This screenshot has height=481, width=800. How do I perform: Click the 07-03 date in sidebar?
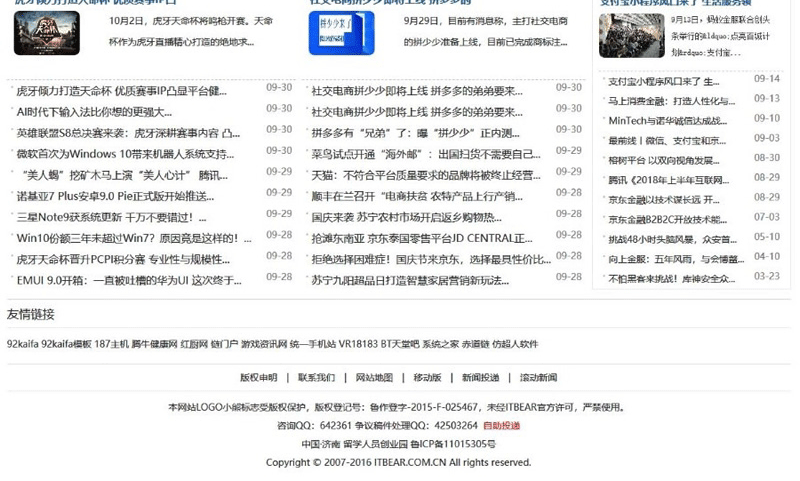tap(767, 217)
